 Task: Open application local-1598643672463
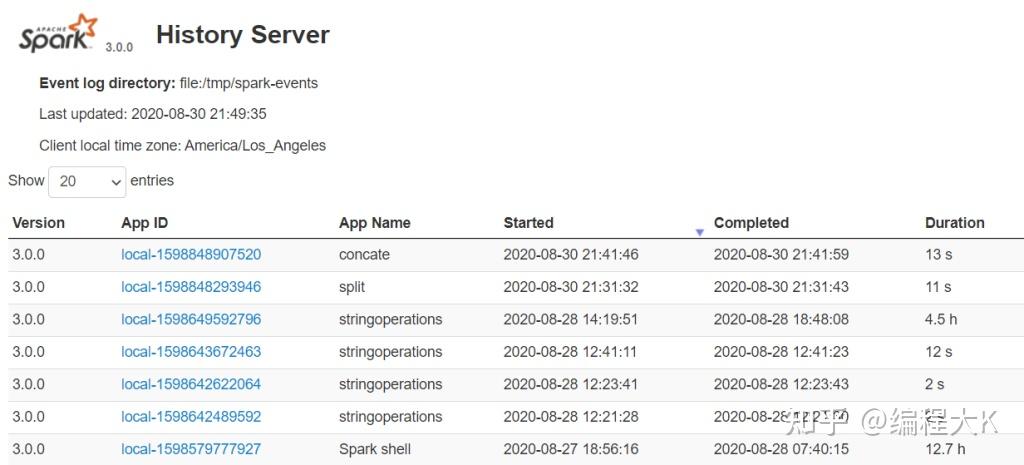[x=191, y=352]
